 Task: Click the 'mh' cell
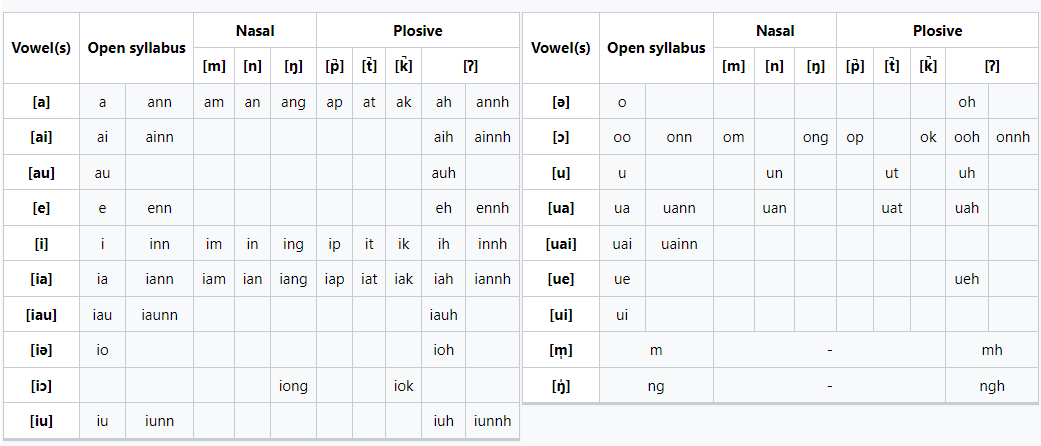992,350
